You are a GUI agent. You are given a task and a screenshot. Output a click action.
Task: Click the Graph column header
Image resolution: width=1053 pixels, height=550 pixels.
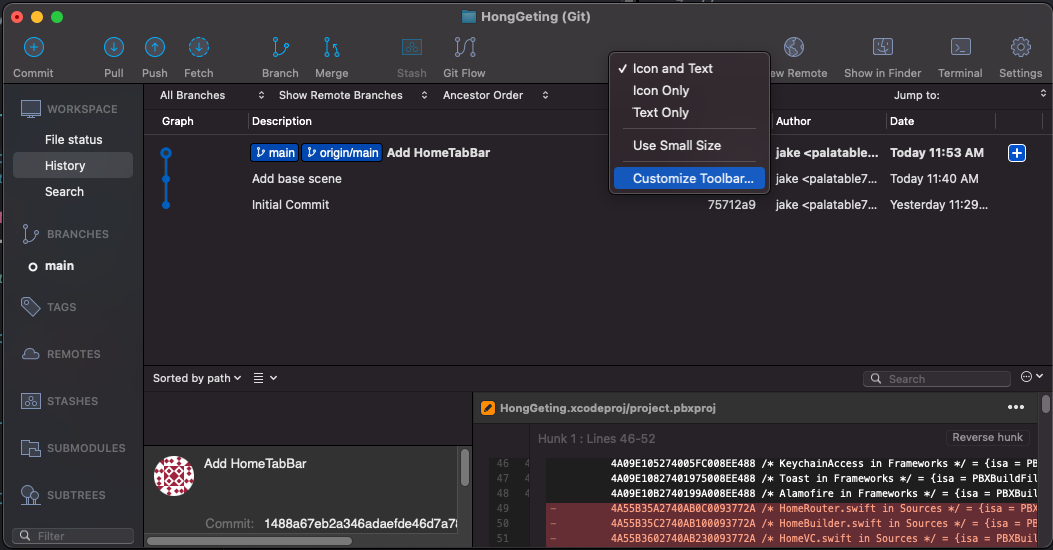[x=177, y=122]
